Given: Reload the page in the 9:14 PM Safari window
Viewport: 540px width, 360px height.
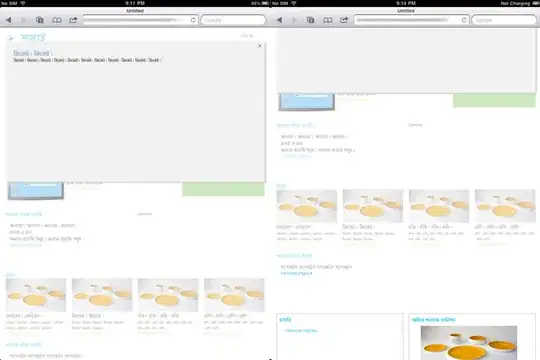Looking at the screenshot, I should [x=464, y=20].
